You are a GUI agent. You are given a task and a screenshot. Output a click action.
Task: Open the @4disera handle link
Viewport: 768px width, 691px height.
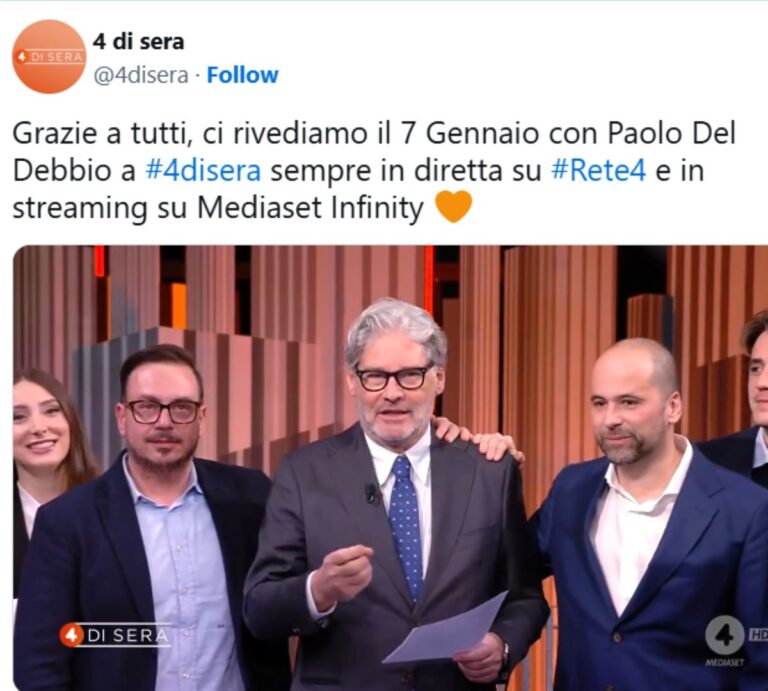pyautogui.click(x=141, y=75)
